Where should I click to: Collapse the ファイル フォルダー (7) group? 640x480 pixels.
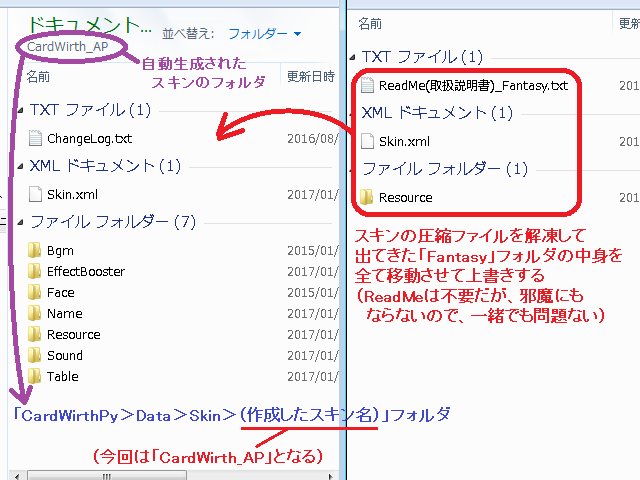point(20,223)
